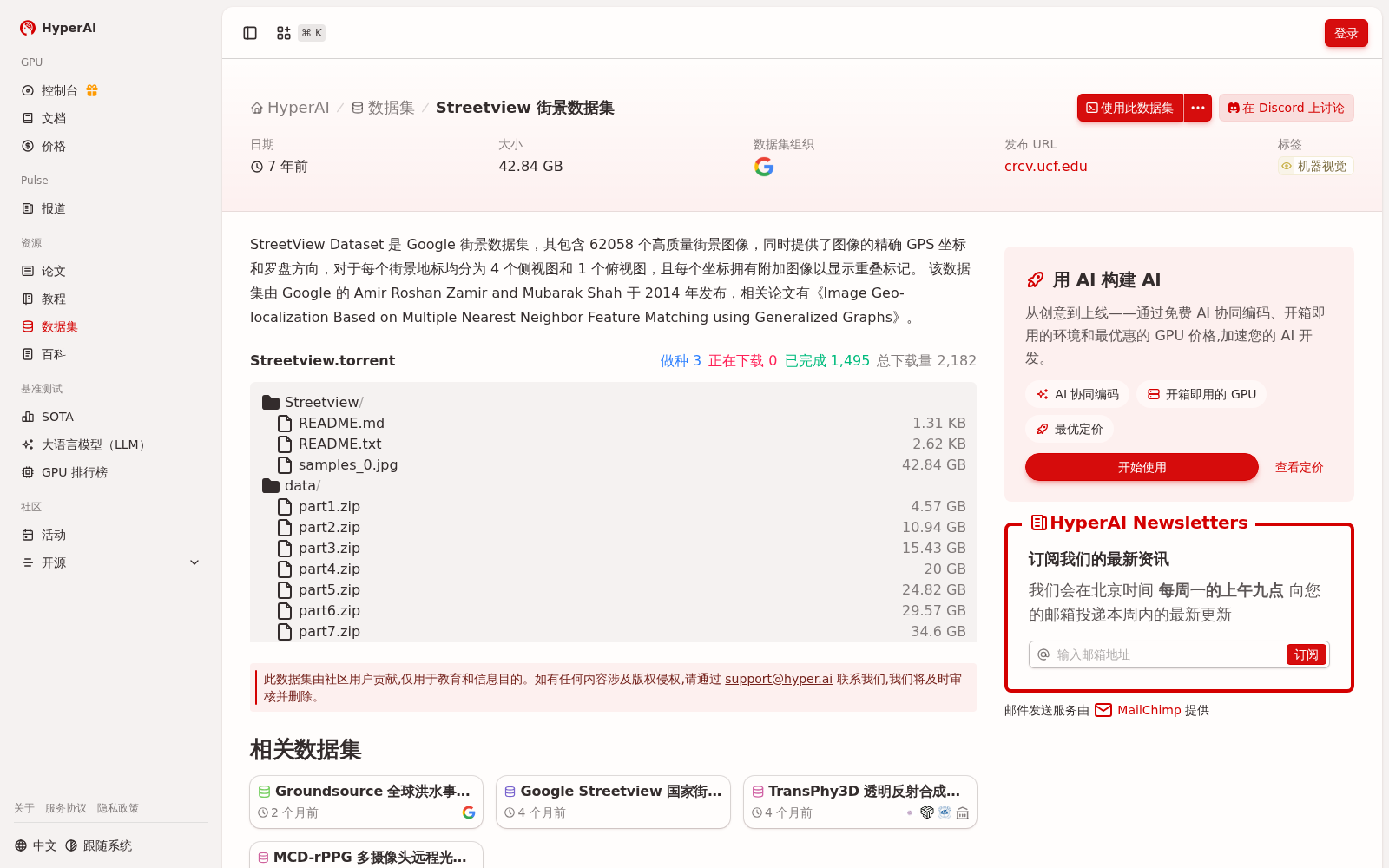
Task: Click the 登录 button
Action: click(1346, 33)
